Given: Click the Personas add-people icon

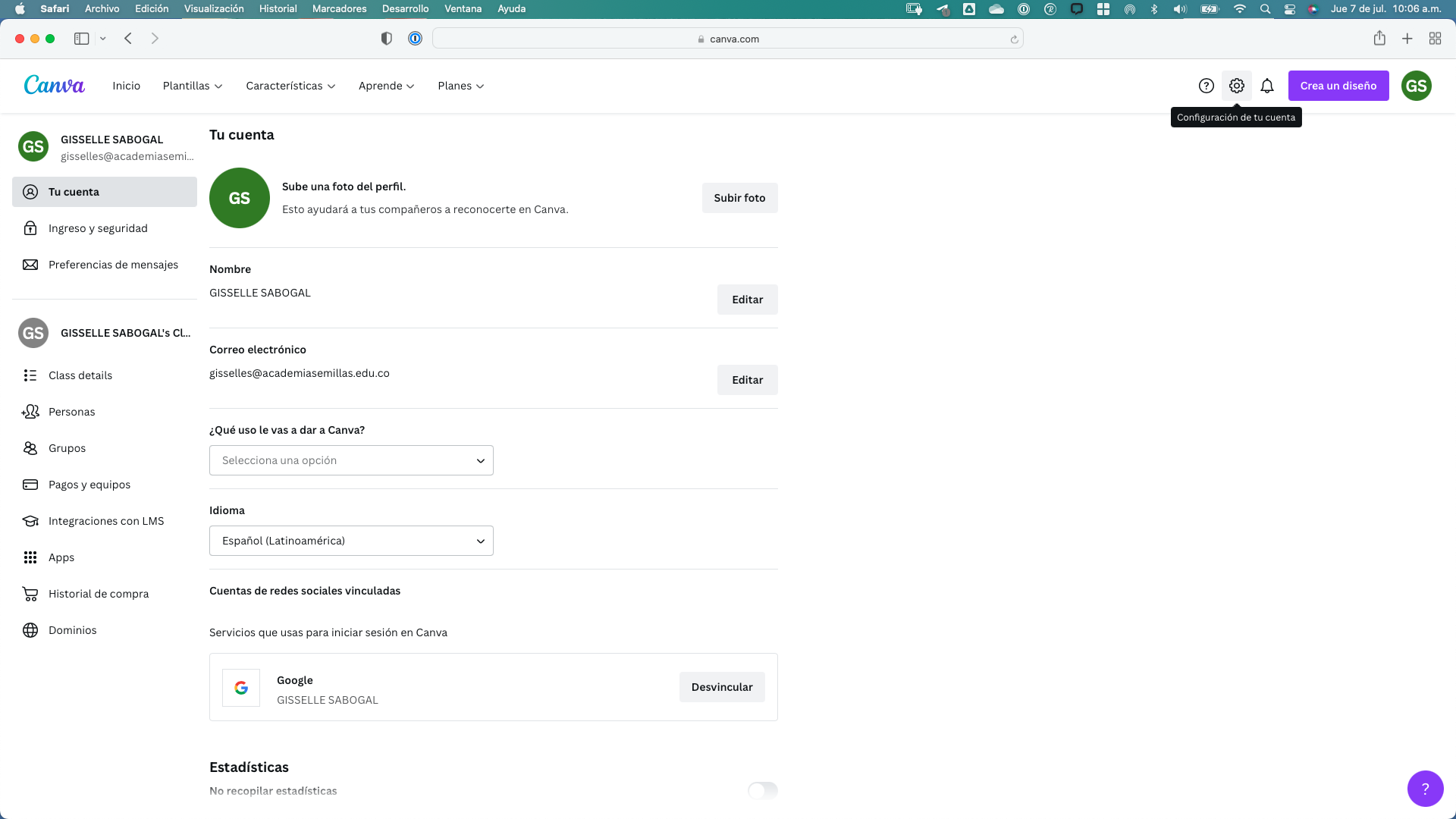Looking at the screenshot, I should click(x=30, y=412).
